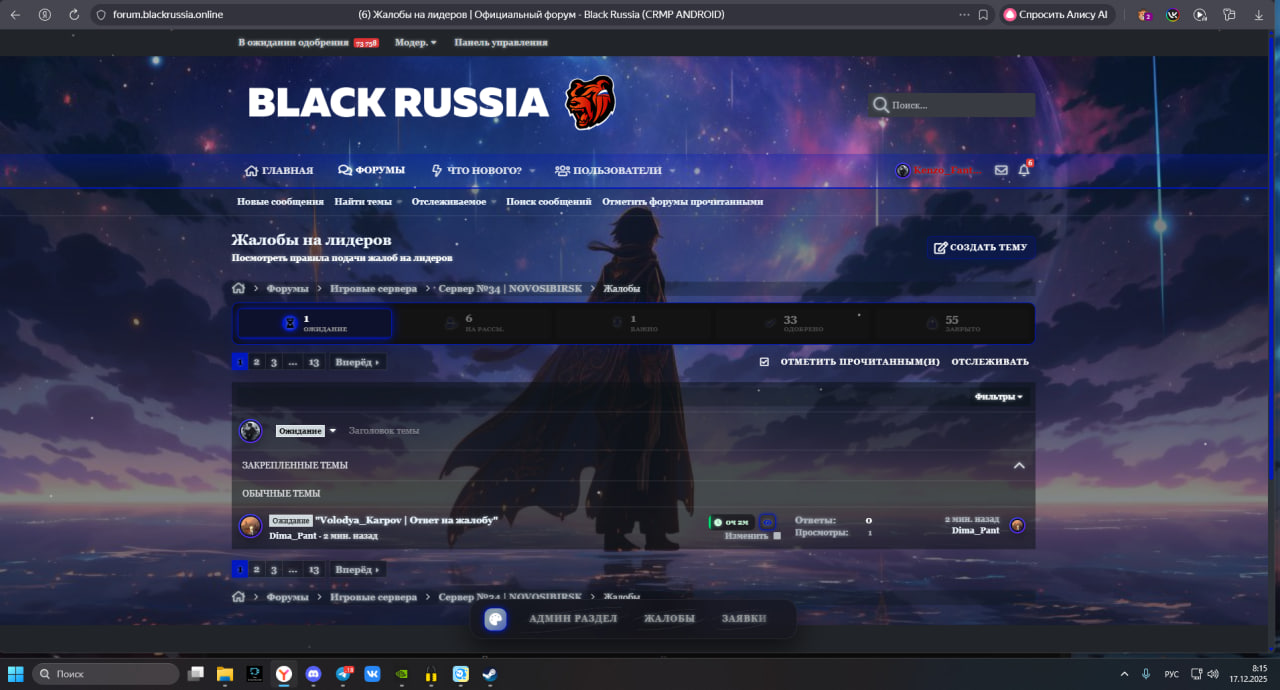
Task: Open Telegram from the taskbar
Action: pos(343,674)
